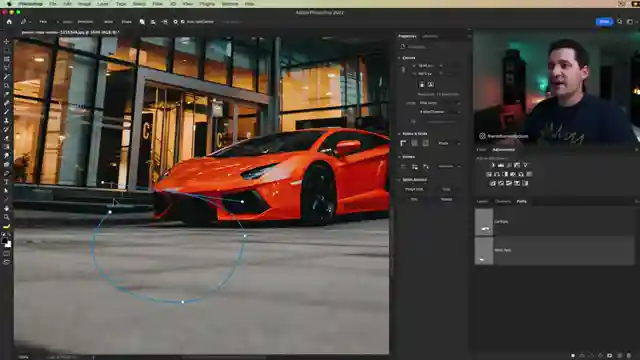Switch to the Channels tab

tap(503, 201)
